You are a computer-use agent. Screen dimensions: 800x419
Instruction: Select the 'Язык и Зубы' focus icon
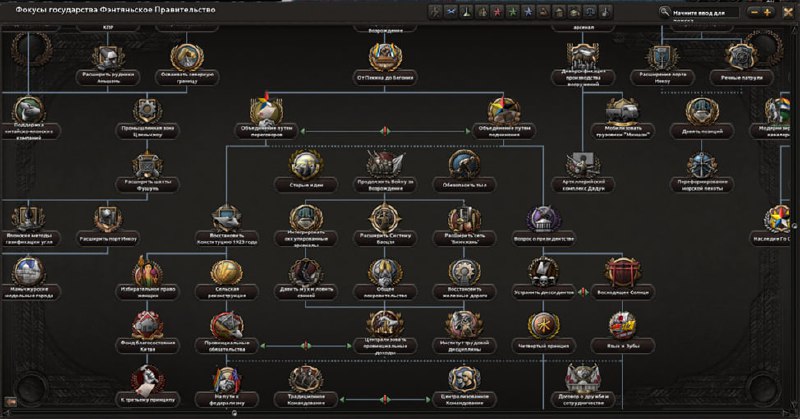(x=622, y=326)
